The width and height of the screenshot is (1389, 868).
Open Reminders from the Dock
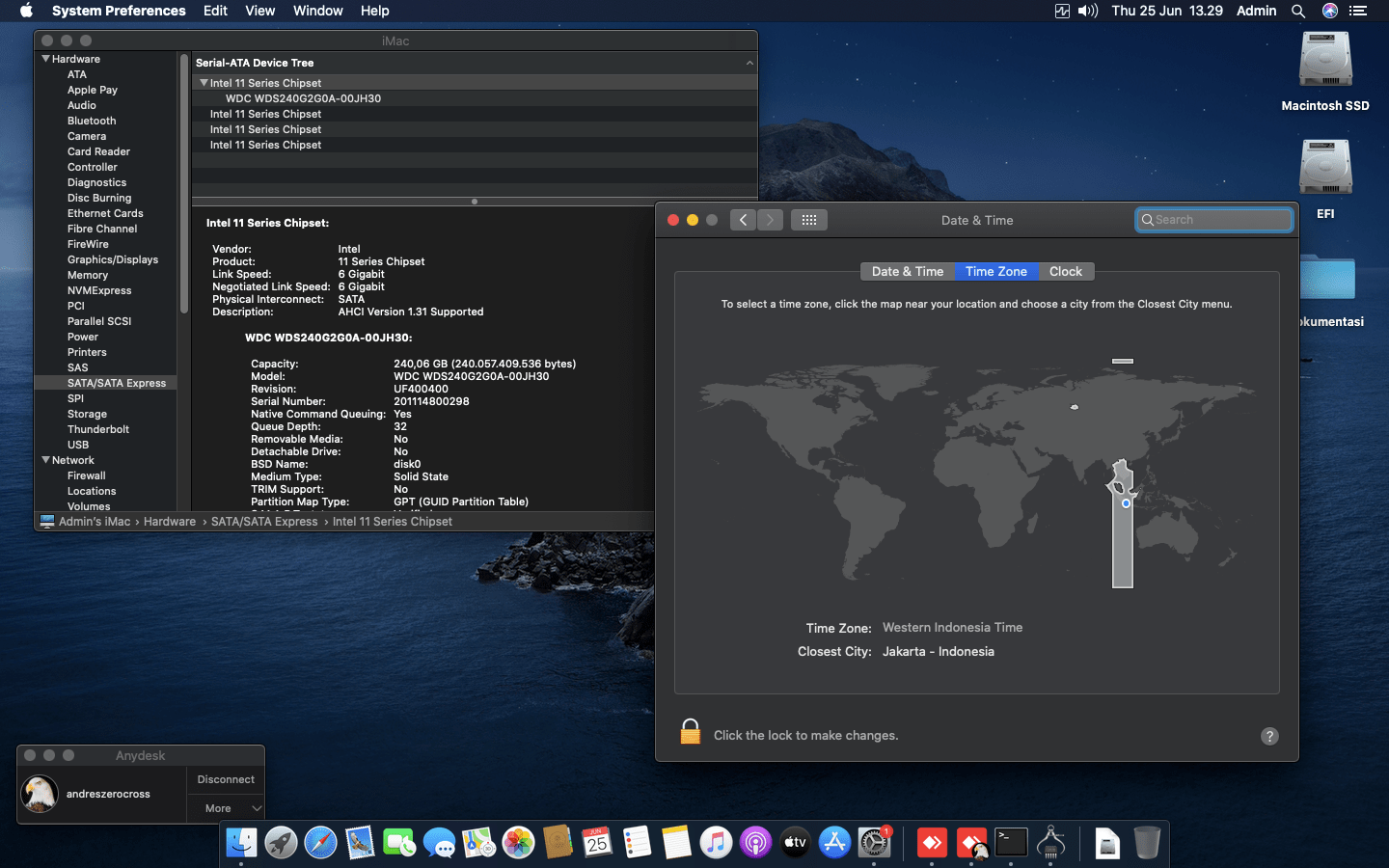coord(637,843)
